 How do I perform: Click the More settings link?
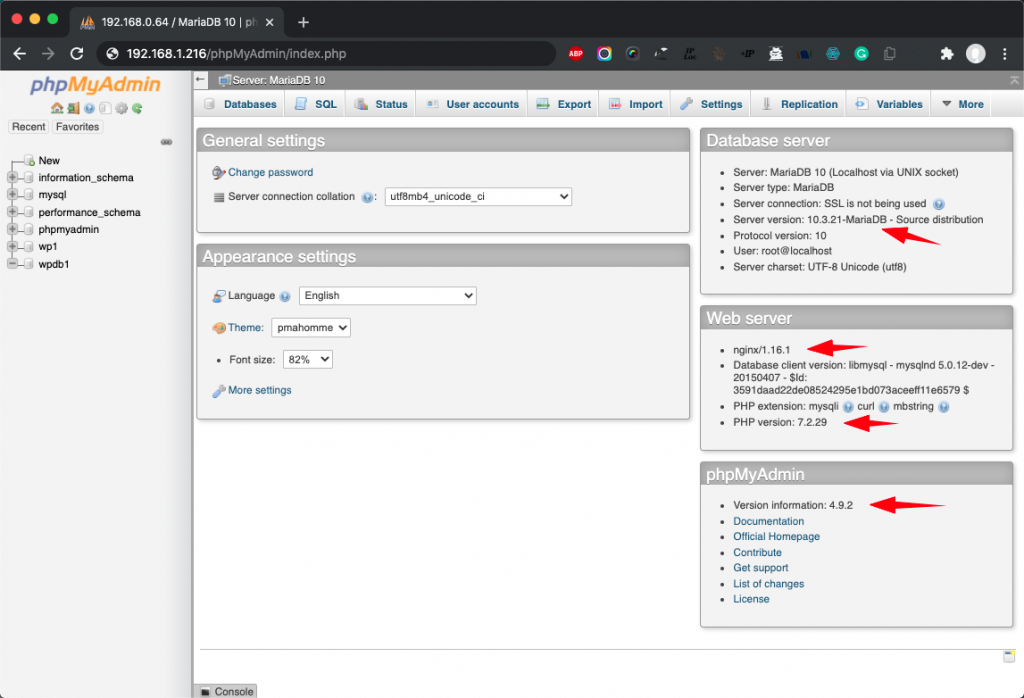[x=259, y=390]
